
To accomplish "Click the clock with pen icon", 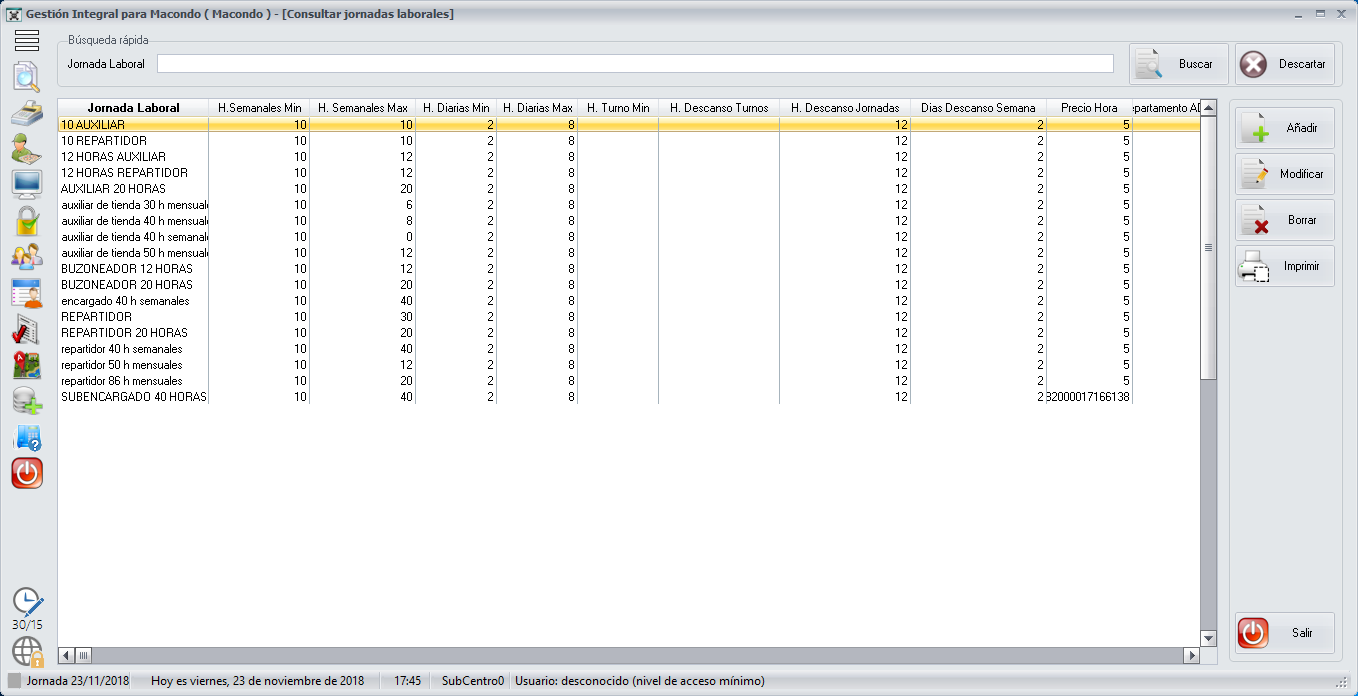I will pos(27,602).
